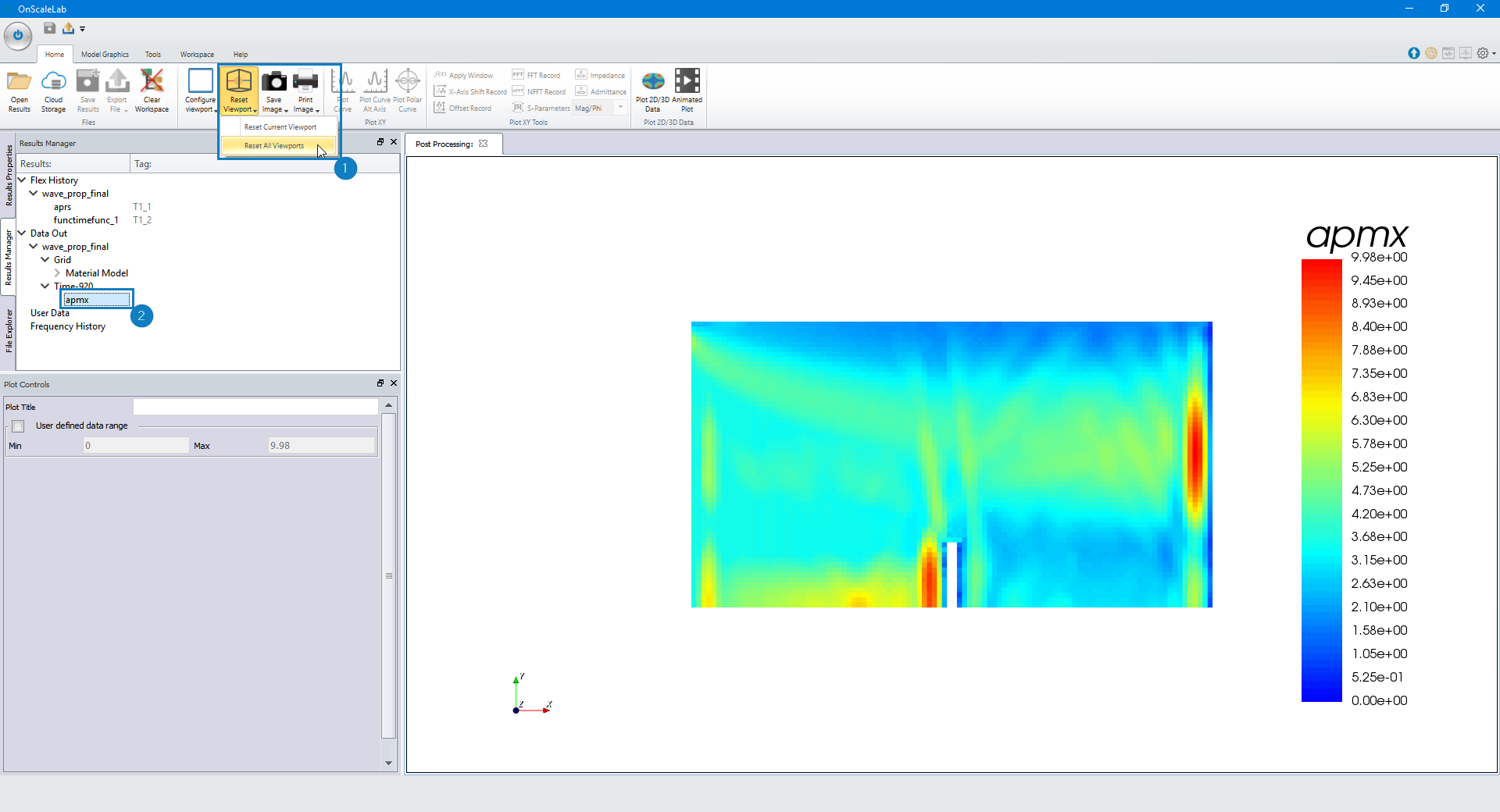Open Results folder icon
This screenshot has width=1500, height=812.
[x=20, y=81]
